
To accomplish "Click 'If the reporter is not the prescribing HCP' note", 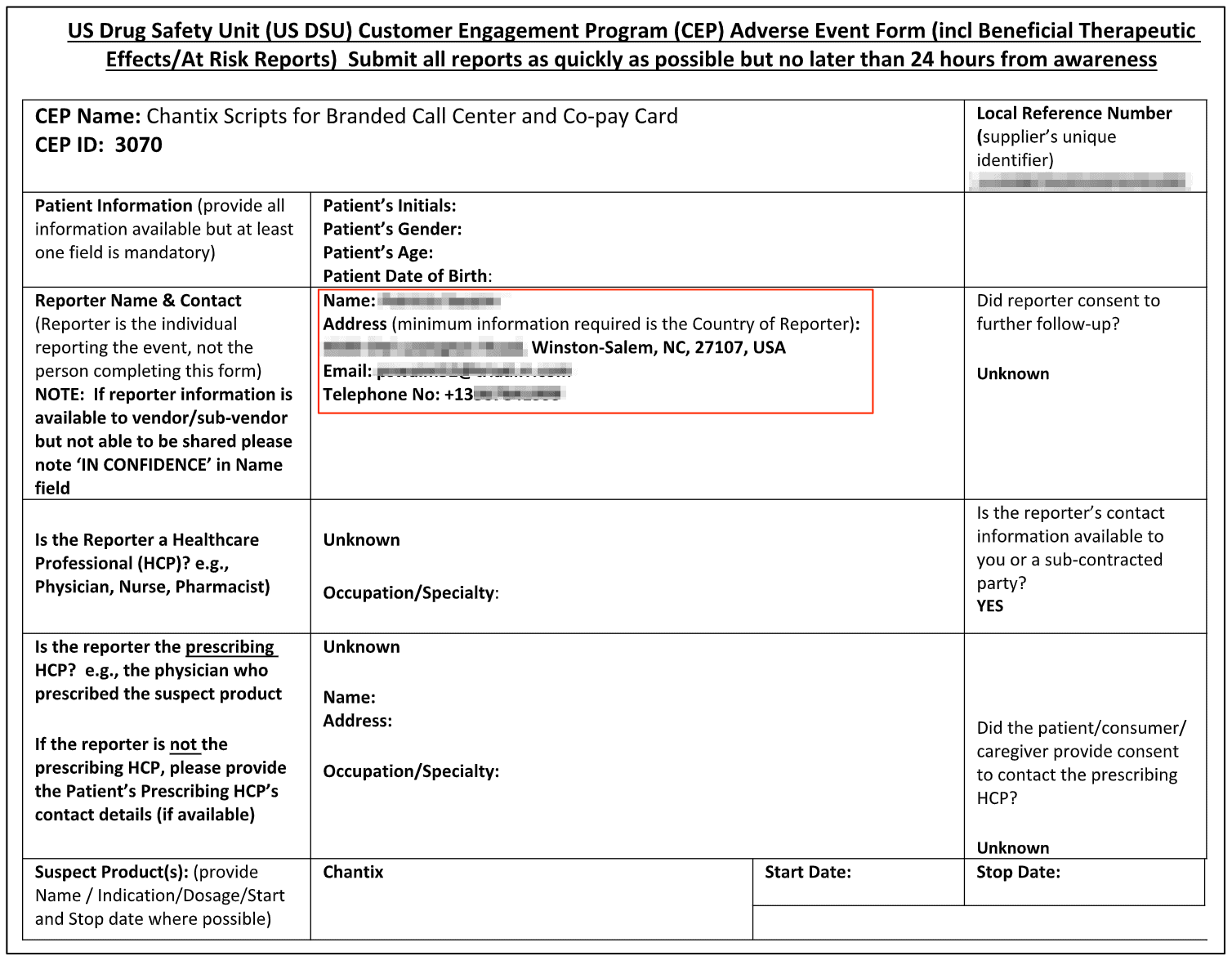I will pos(160,779).
